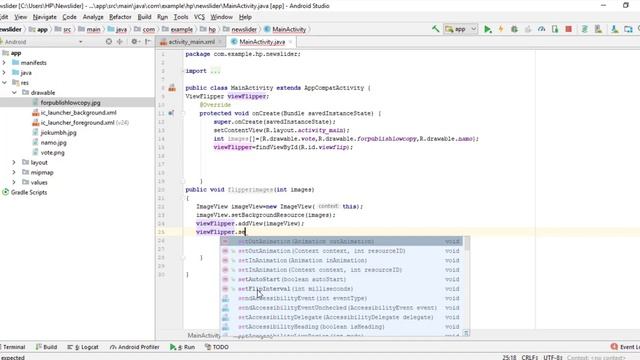The height and width of the screenshot is (360, 640).
Task: Open the AVD Manager icon
Action: pyautogui.click(x=598, y=29)
